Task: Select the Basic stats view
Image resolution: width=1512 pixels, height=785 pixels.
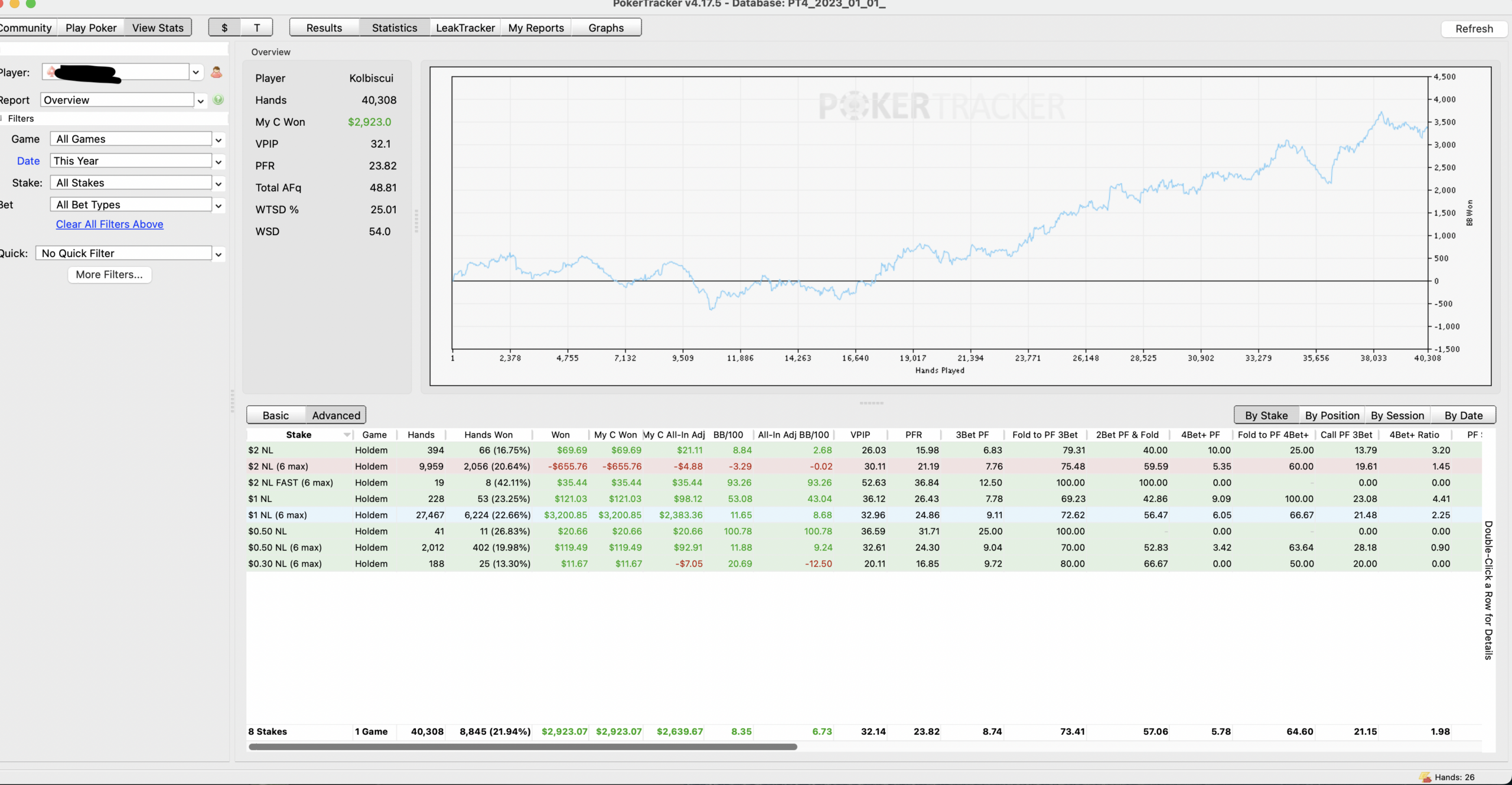Action: click(x=276, y=415)
